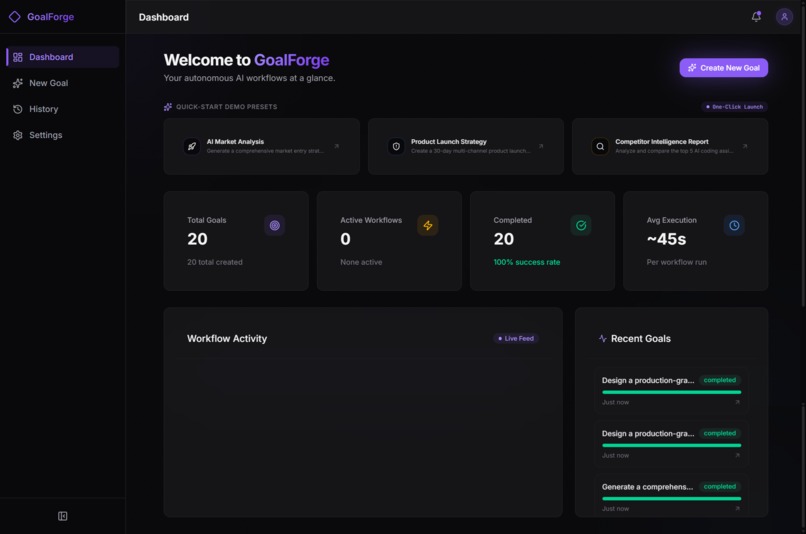This screenshot has width=806, height=534.
Task: Click the target icon in Total Goals card
Action: click(274, 225)
